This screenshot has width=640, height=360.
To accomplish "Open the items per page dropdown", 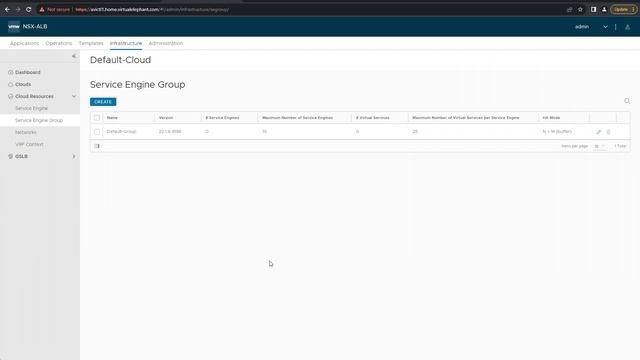I will coord(599,146).
